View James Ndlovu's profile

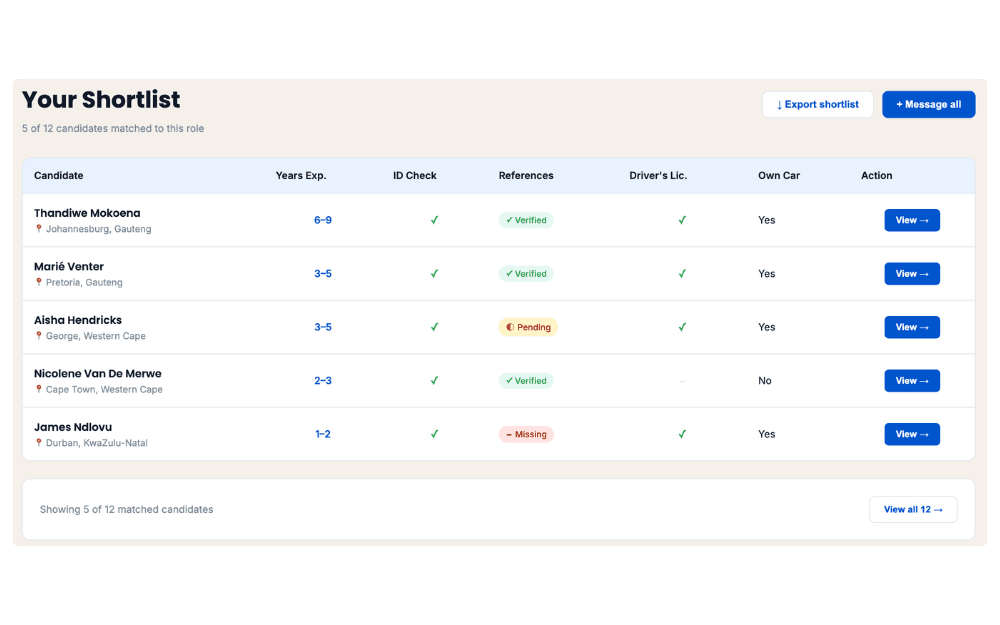point(912,434)
